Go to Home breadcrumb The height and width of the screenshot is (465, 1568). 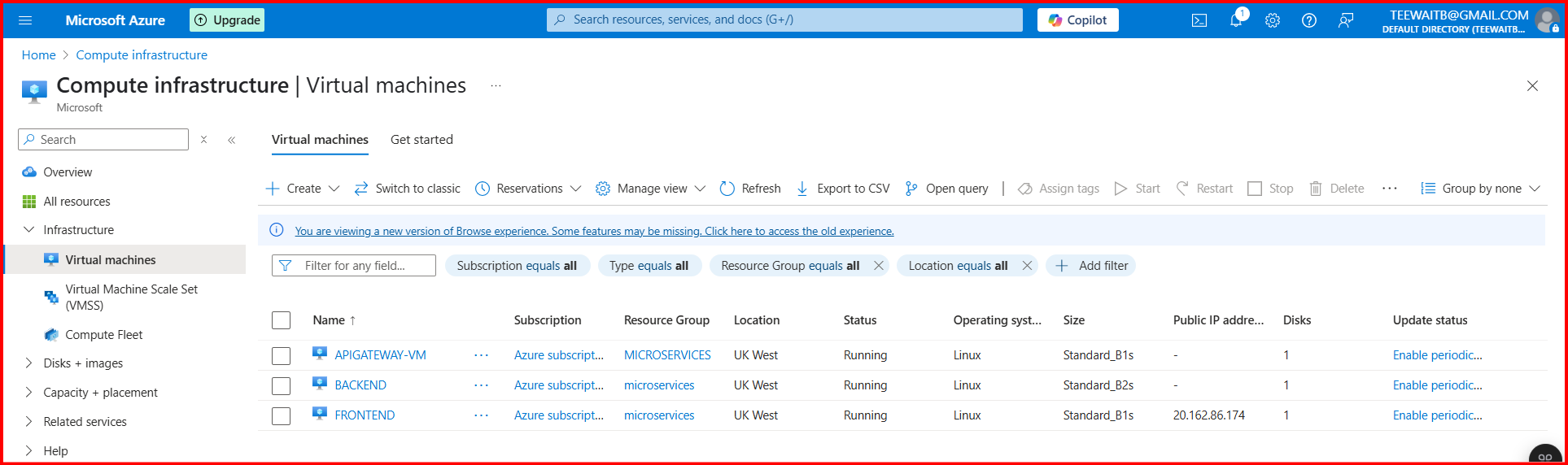pyautogui.click(x=38, y=55)
